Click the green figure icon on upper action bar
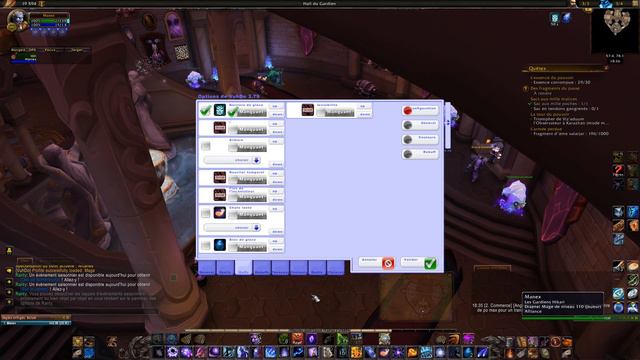 pos(342,338)
